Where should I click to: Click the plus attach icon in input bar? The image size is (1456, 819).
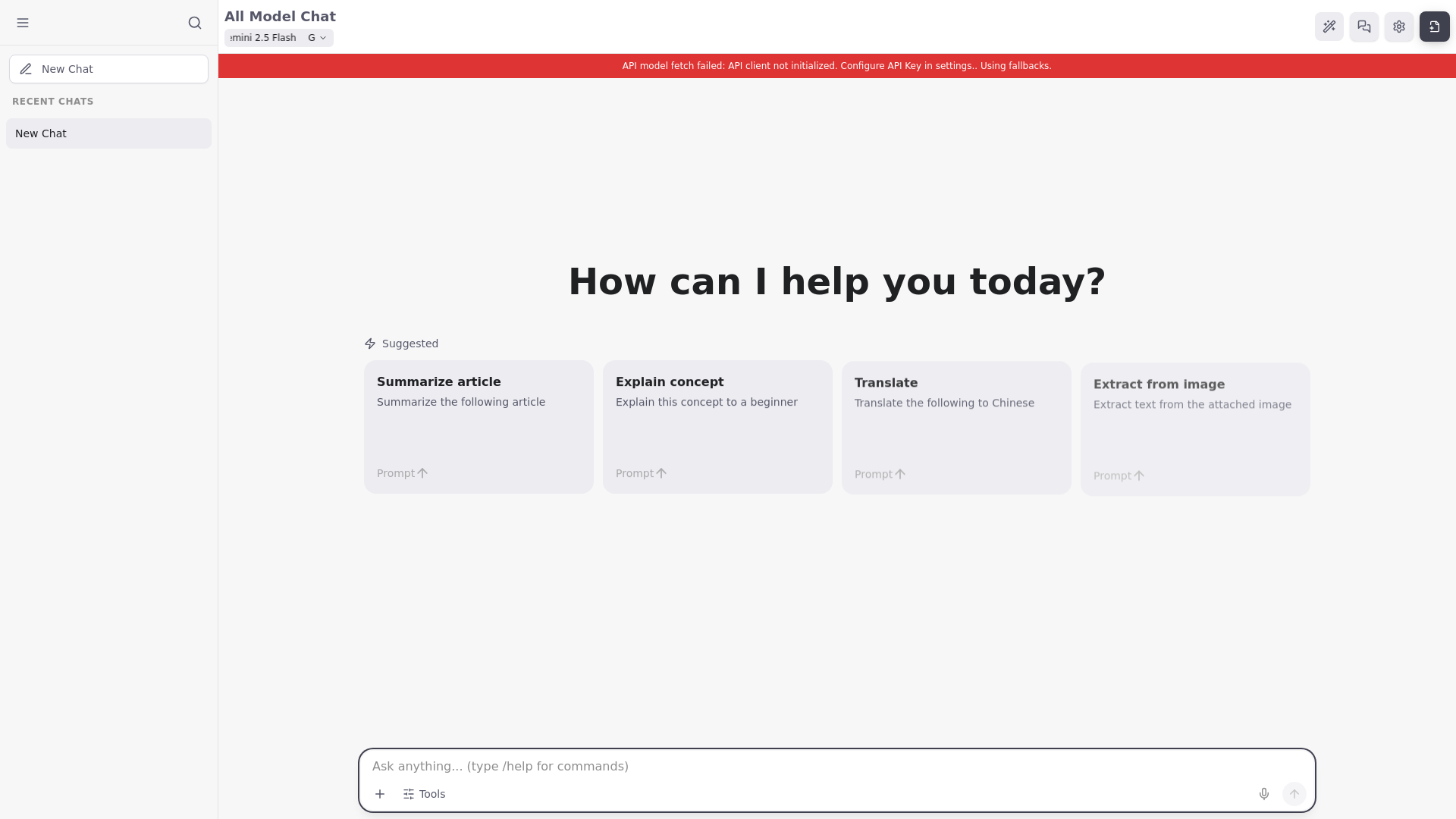pos(380,794)
